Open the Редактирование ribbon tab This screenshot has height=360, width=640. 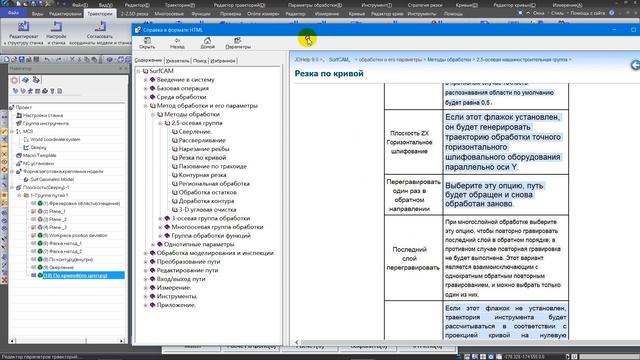click(x=65, y=13)
